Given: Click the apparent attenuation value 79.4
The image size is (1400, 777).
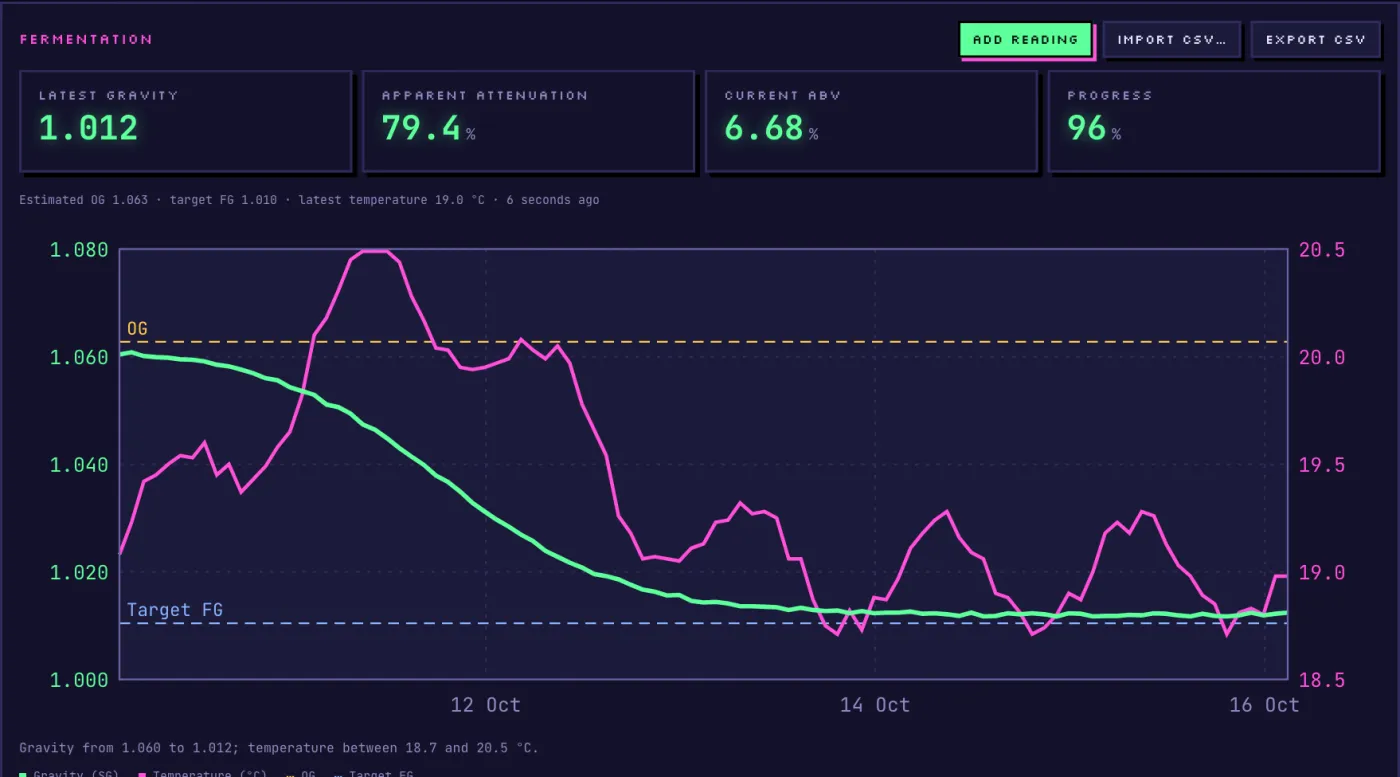Looking at the screenshot, I should [x=421, y=128].
